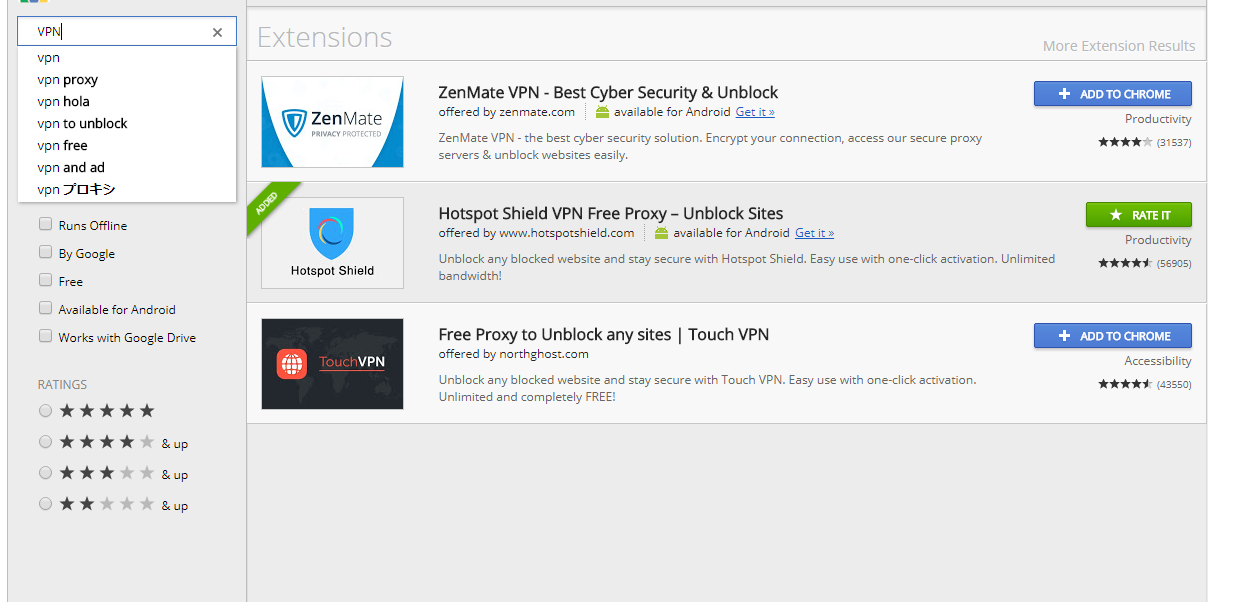Clear the VPN search box with X
This screenshot has width=1253, height=602.
(x=217, y=32)
